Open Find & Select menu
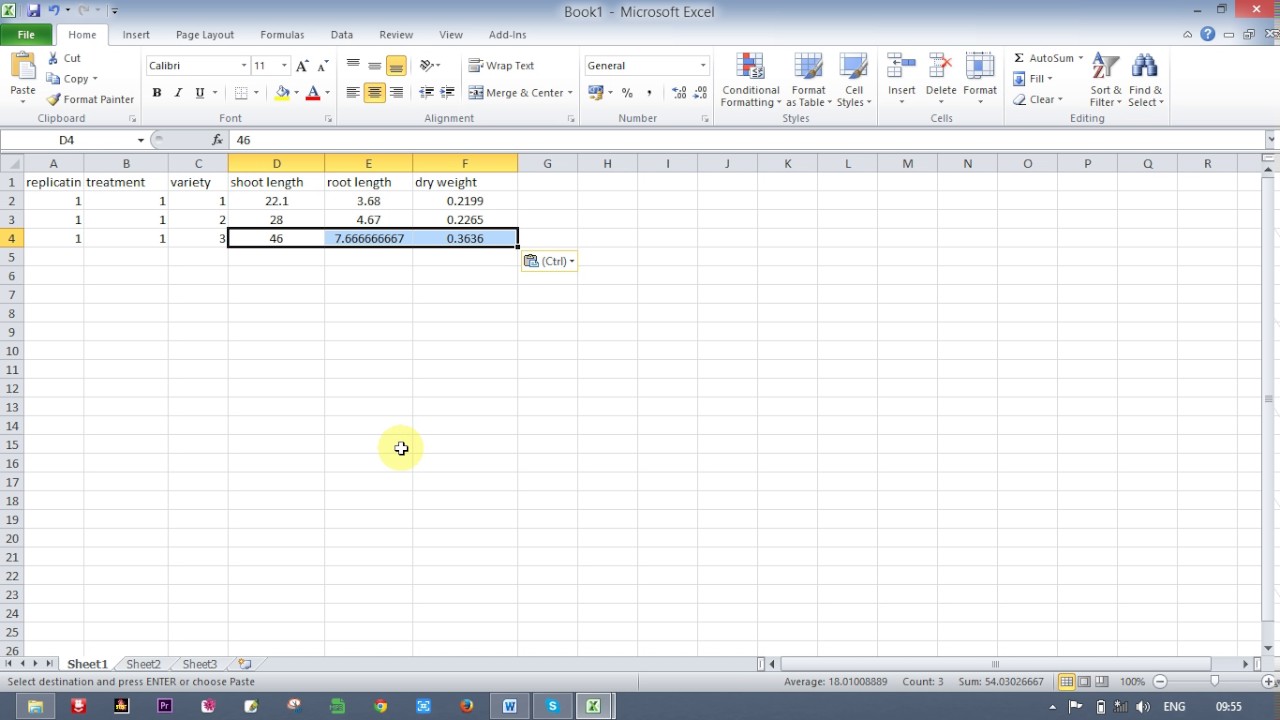 (x=1145, y=80)
